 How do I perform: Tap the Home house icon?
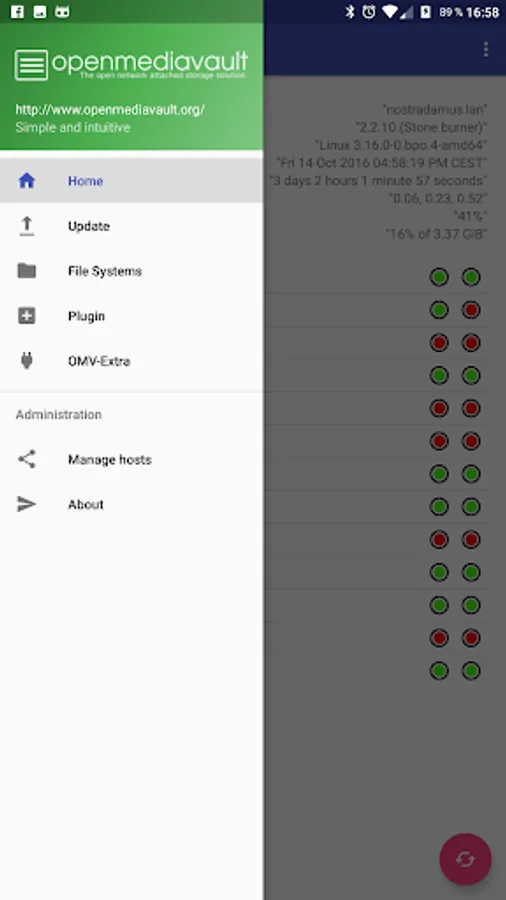(26, 181)
